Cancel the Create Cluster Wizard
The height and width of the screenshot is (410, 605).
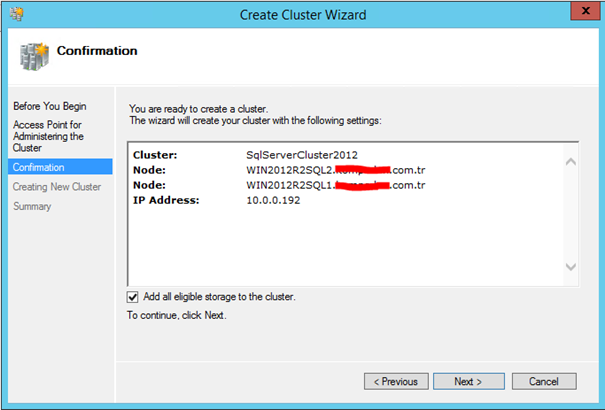[x=544, y=381]
